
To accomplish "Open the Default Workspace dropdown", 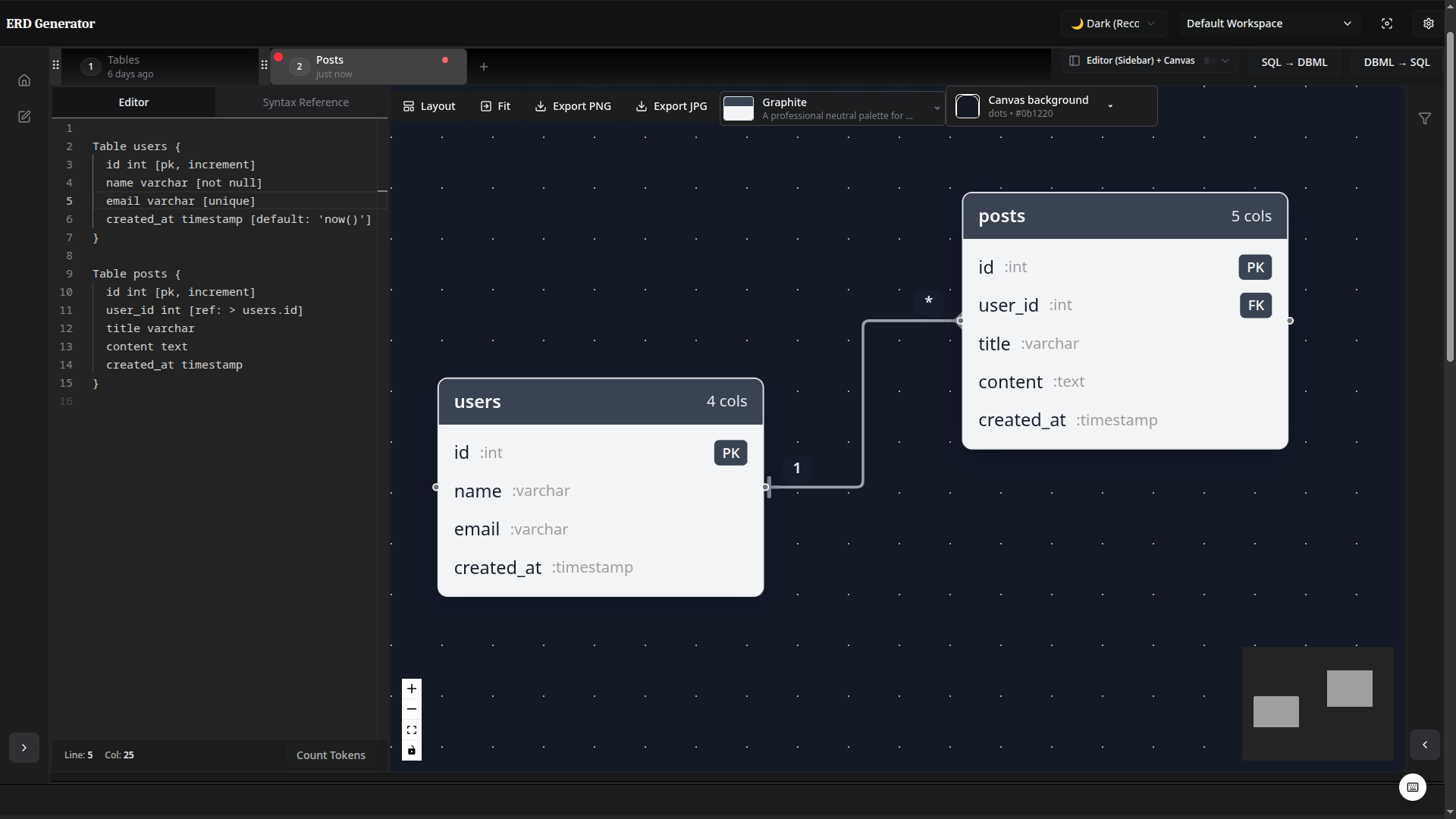I will [x=1268, y=24].
